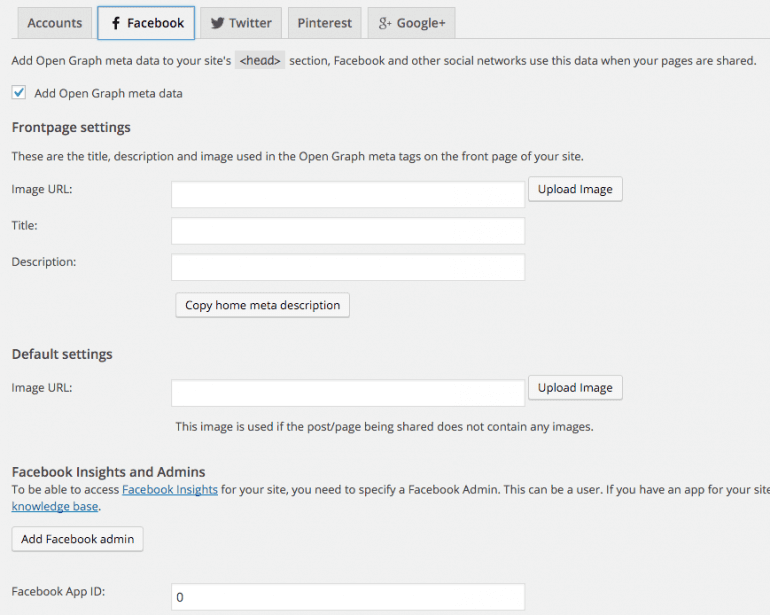Screen dimensions: 770x615
Task: Focus the Frontpage Image URL field
Action: (x=348, y=195)
